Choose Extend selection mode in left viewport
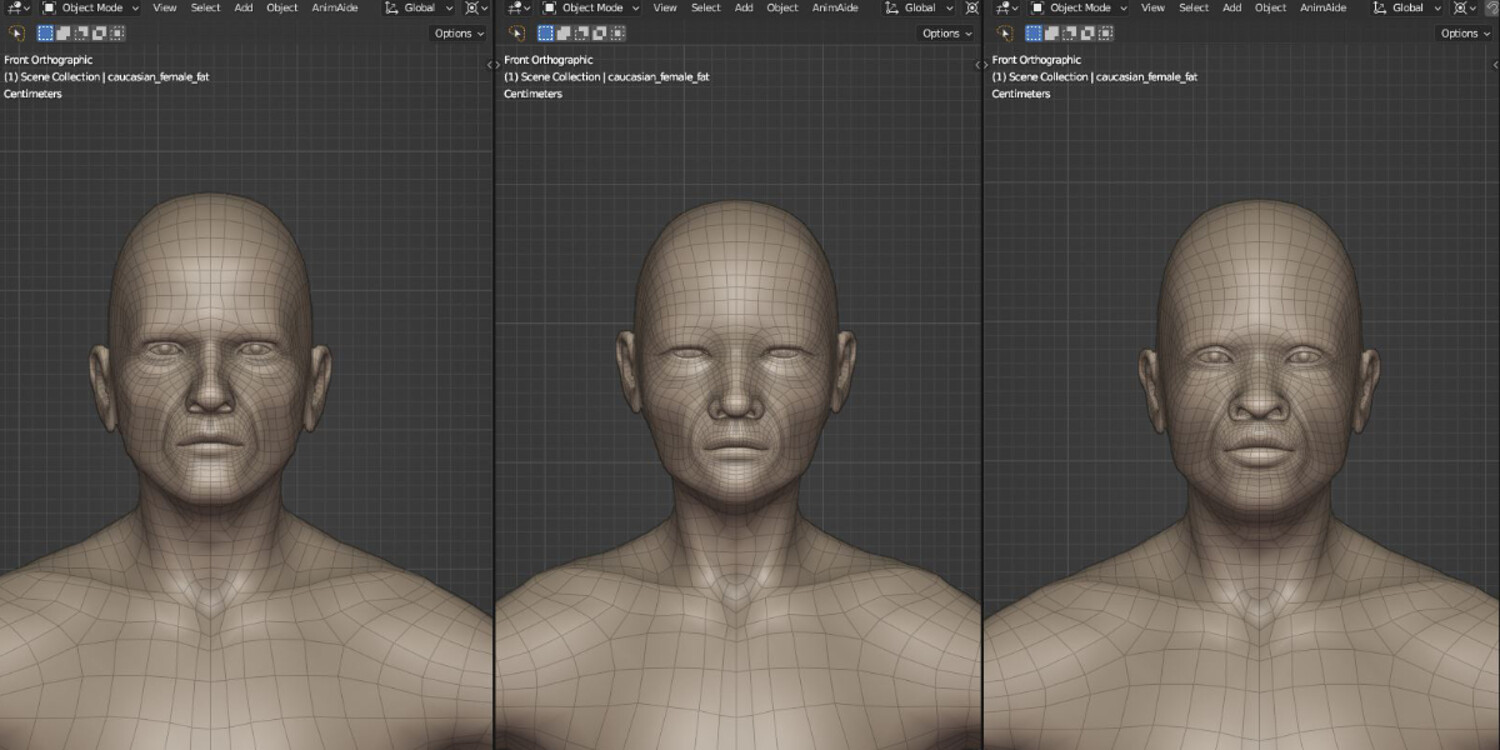This screenshot has width=1500, height=750. (62, 33)
